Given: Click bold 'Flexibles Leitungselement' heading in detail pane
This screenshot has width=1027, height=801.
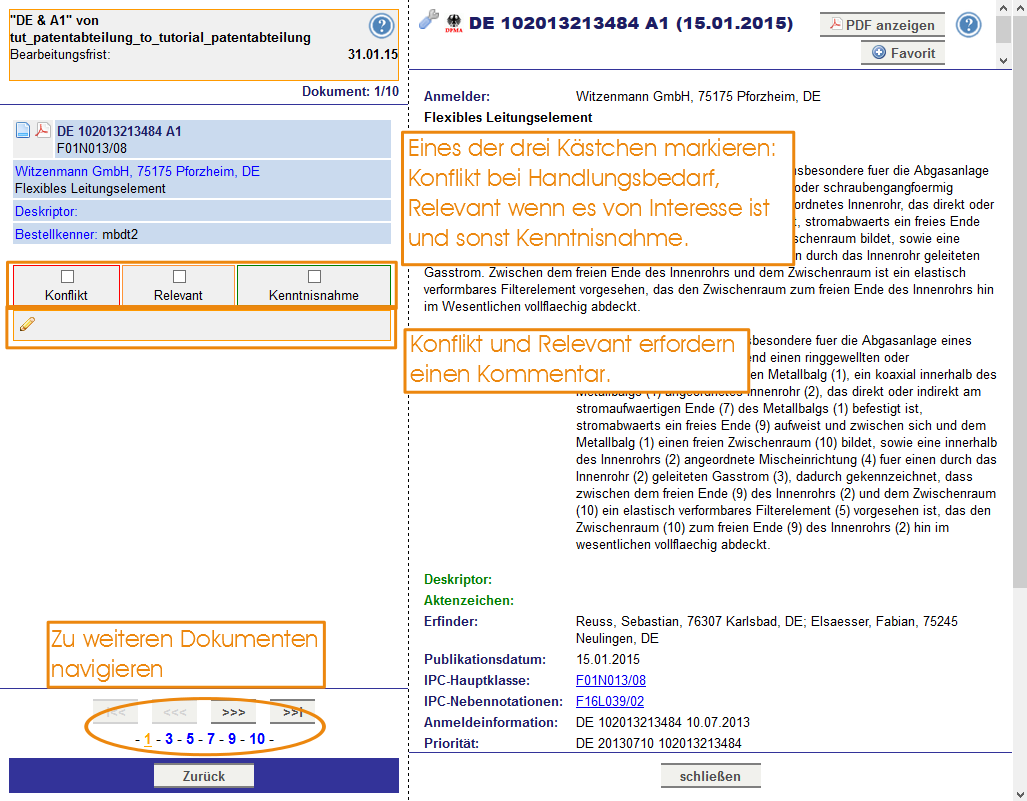Looking at the screenshot, I should pyautogui.click(x=508, y=117).
